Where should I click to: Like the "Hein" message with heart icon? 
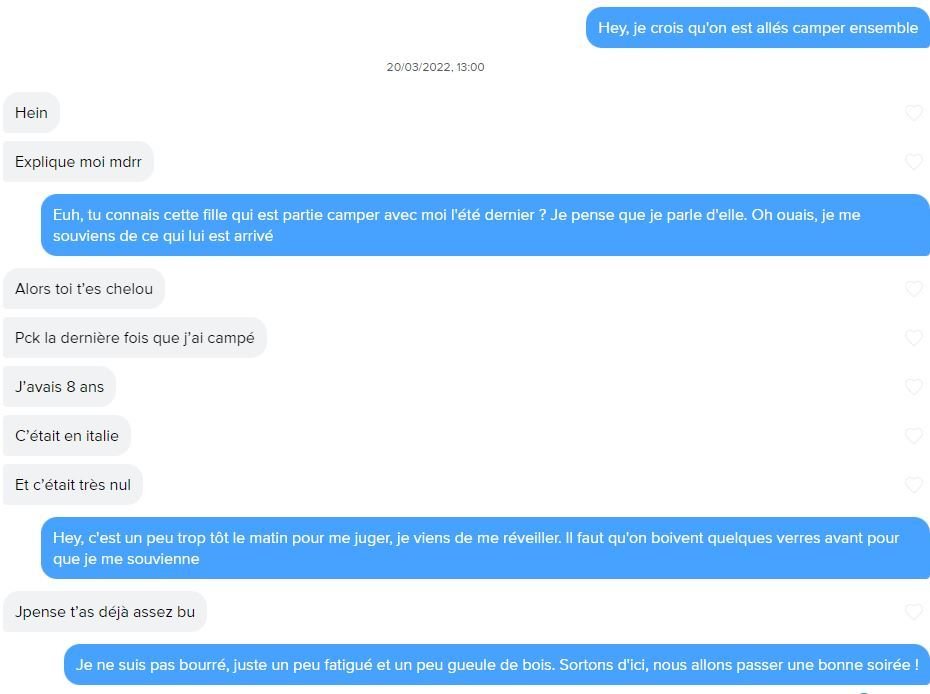914,113
